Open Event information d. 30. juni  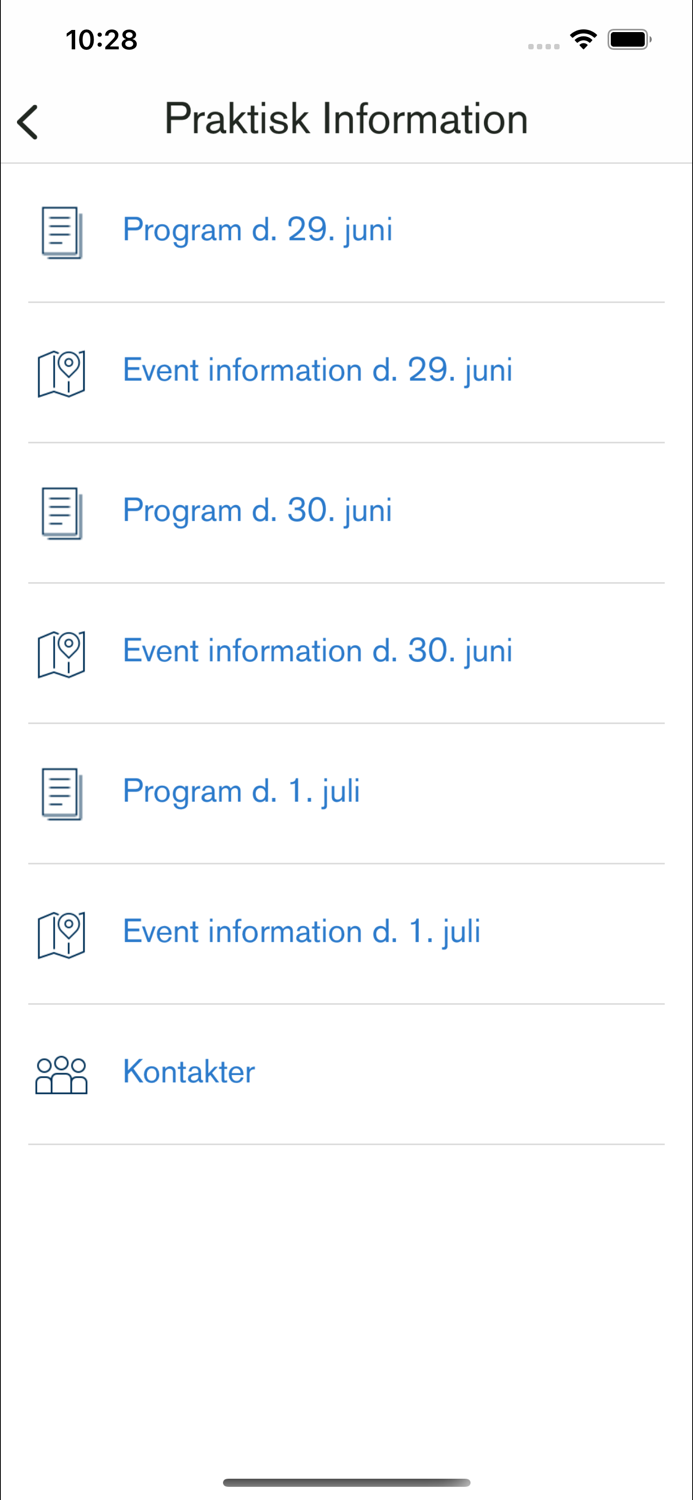(317, 652)
